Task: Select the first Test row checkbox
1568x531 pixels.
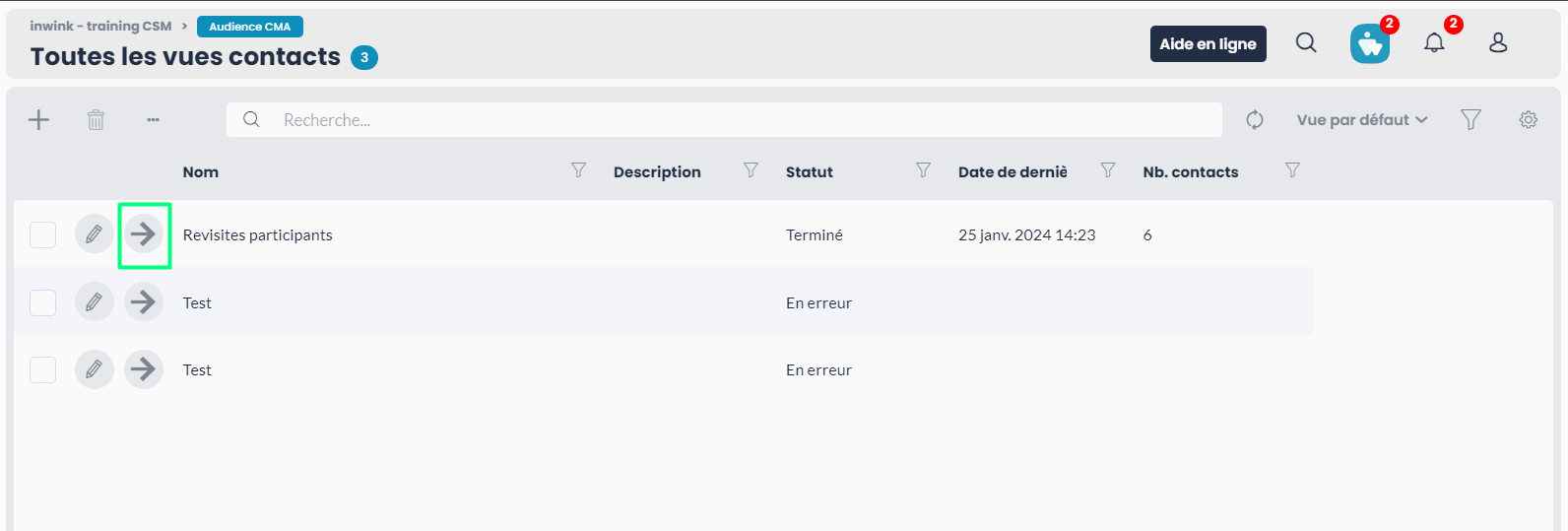Action: pyautogui.click(x=42, y=302)
